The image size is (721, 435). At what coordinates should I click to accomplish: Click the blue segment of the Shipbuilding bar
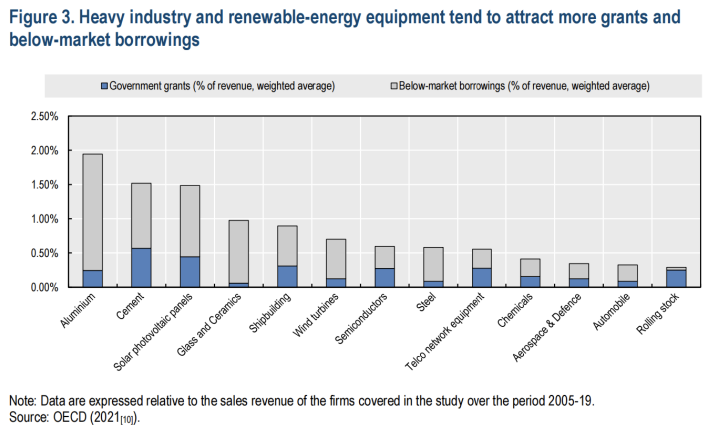[x=287, y=276]
